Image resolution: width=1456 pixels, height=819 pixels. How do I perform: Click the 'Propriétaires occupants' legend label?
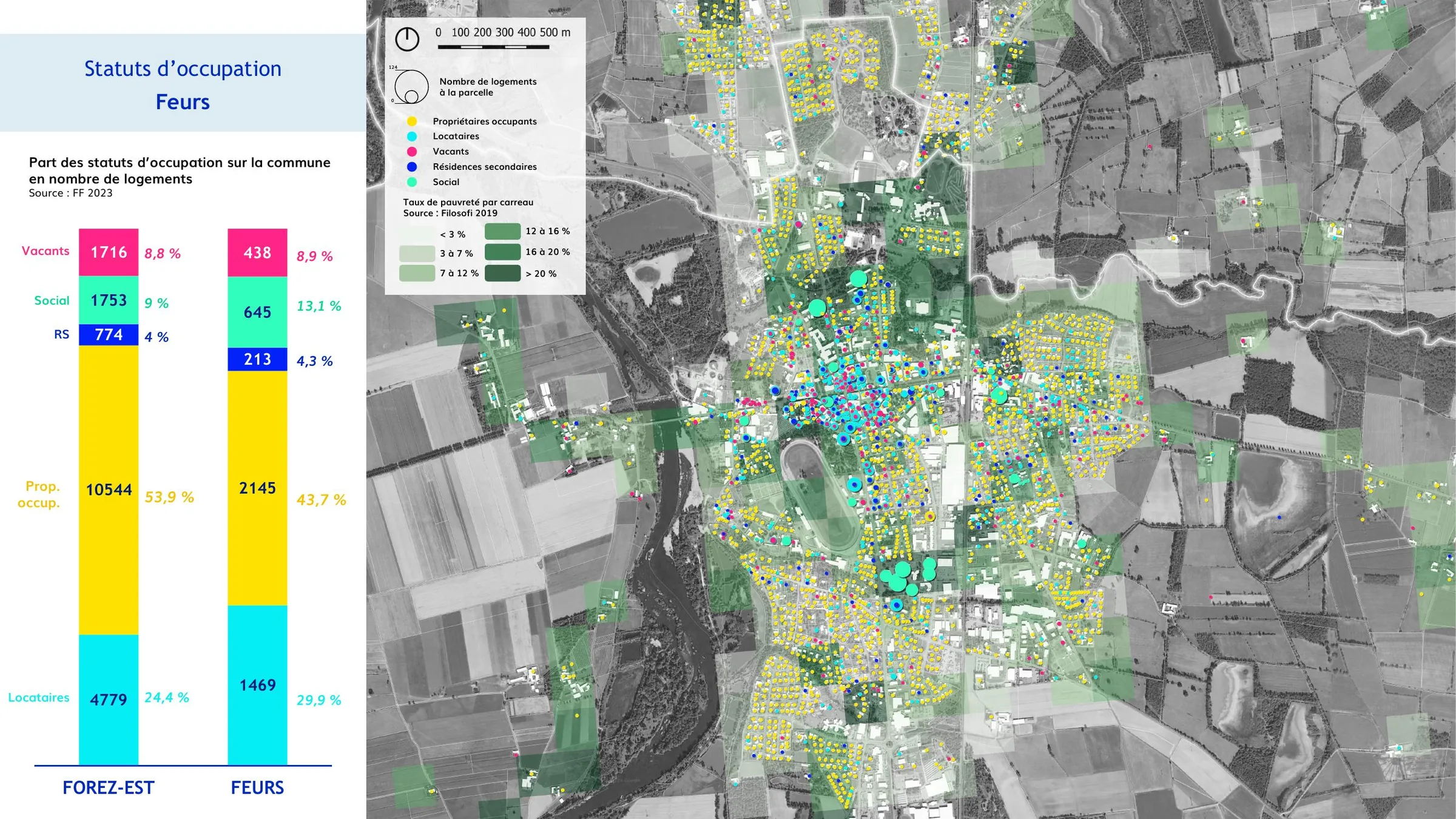tap(485, 121)
